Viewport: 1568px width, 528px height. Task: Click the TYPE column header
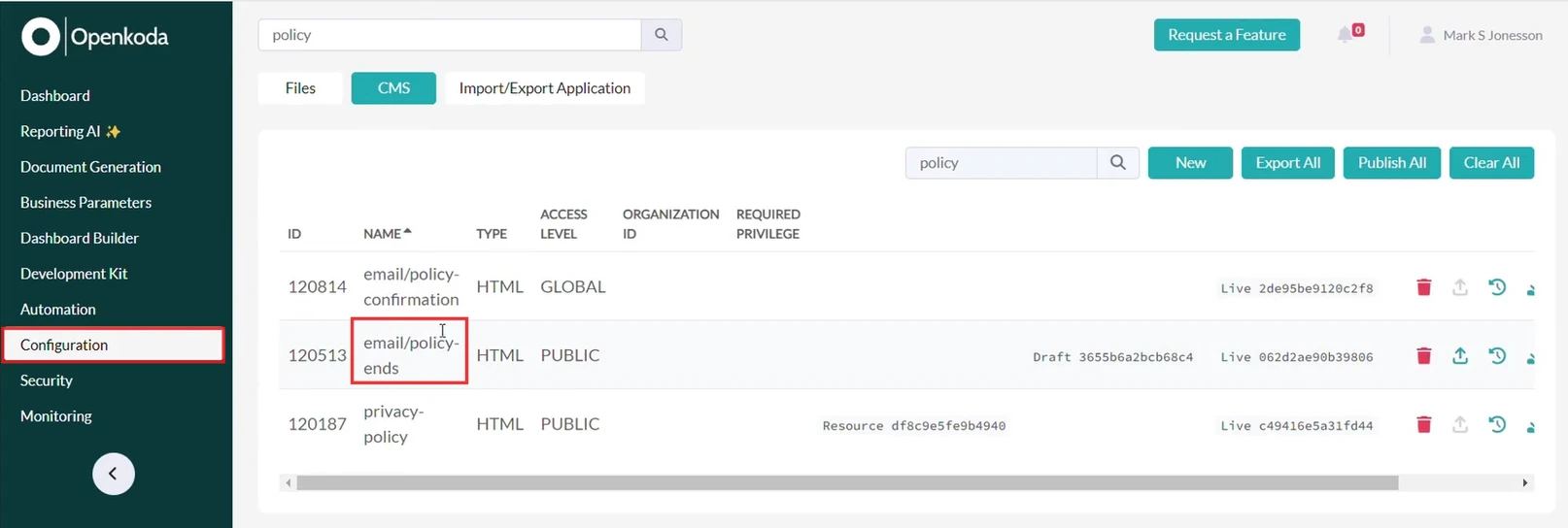[492, 234]
